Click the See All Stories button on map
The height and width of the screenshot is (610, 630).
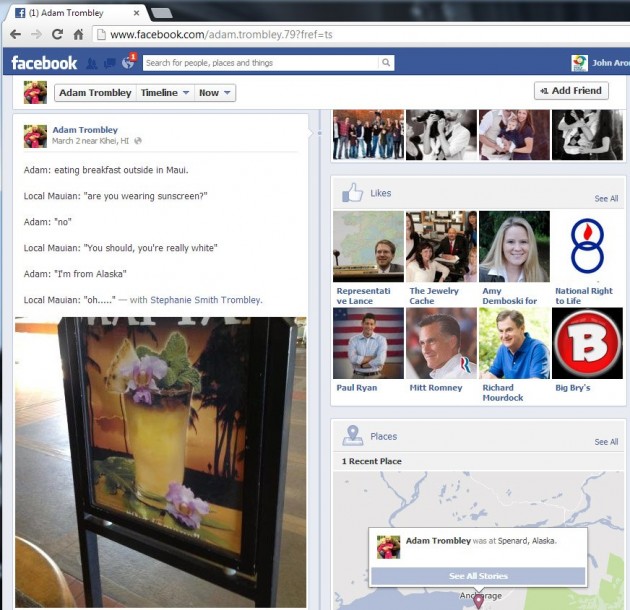point(477,576)
